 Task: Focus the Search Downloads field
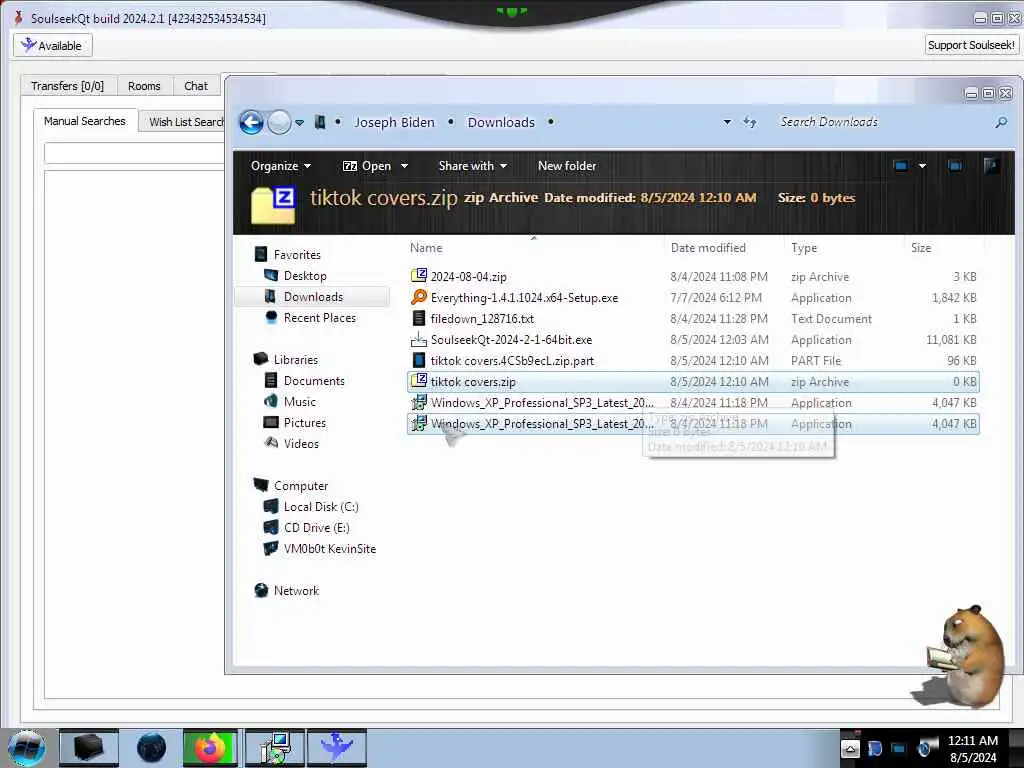pyautogui.click(x=882, y=122)
